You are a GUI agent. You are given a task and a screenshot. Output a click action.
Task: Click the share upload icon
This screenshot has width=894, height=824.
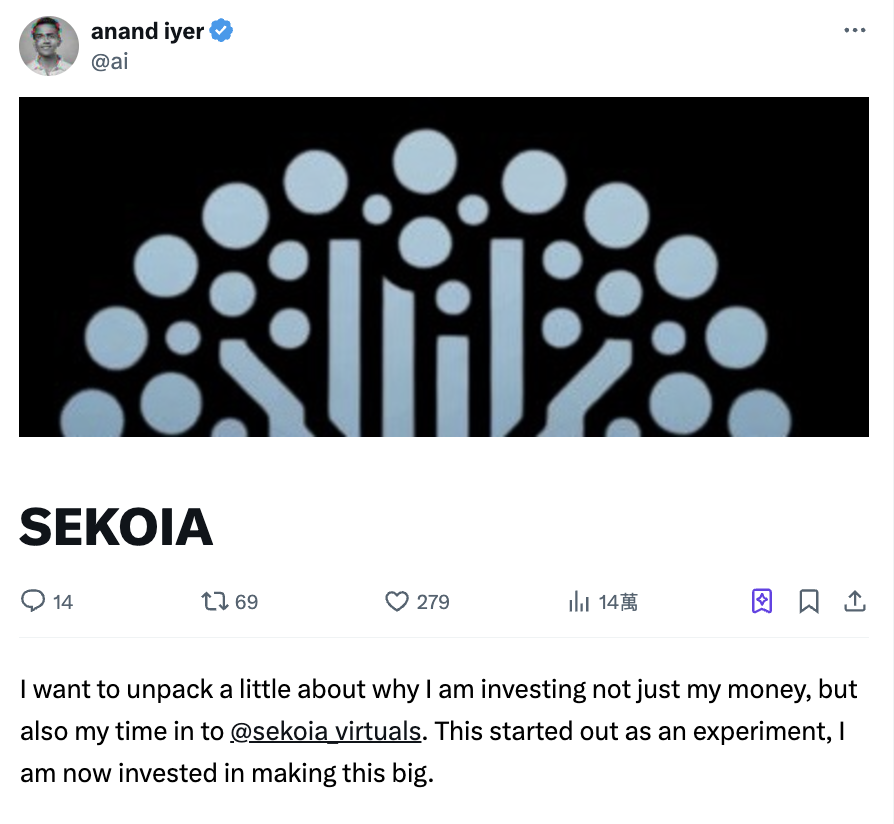click(x=855, y=601)
